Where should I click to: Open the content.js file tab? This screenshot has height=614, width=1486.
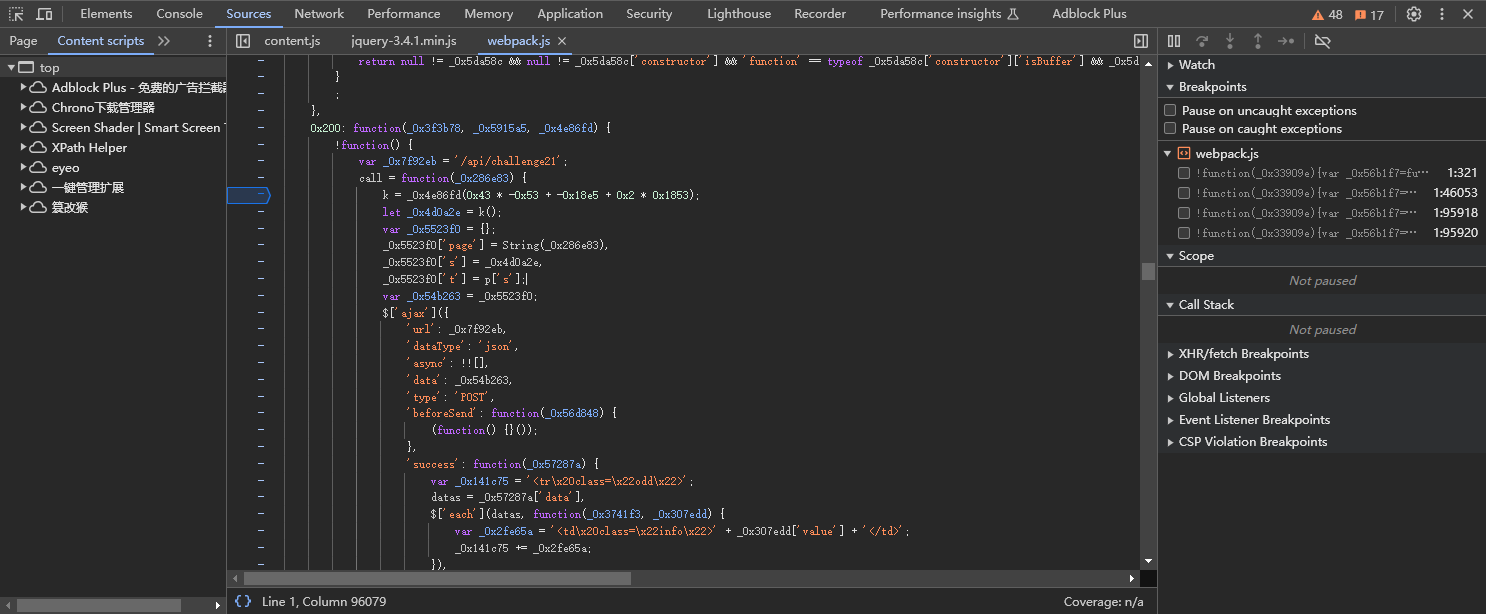pos(292,41)
